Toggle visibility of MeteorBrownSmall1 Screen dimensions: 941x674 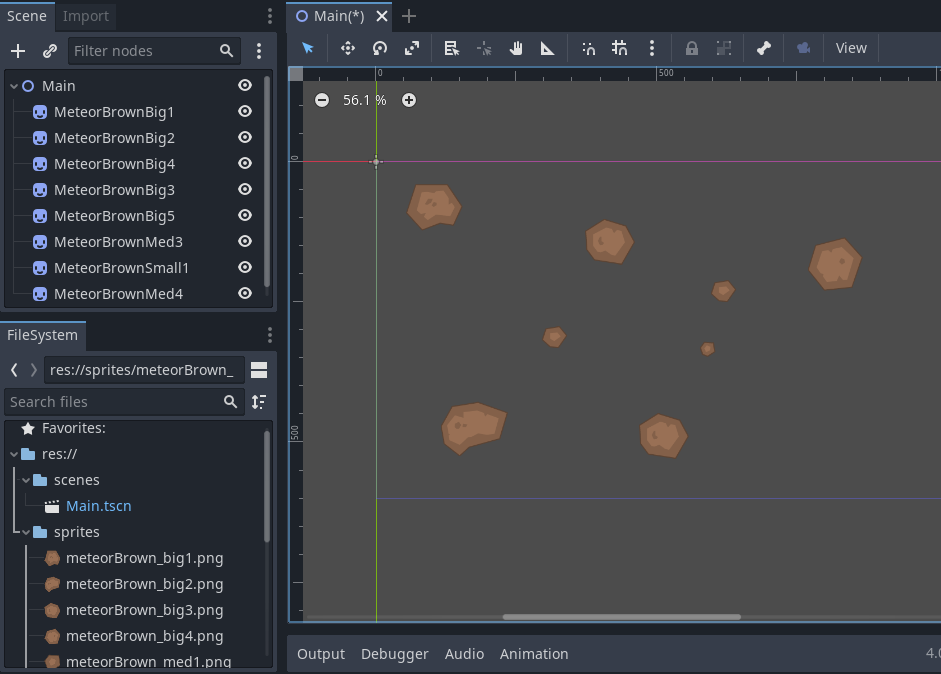[x=245, y=267]
